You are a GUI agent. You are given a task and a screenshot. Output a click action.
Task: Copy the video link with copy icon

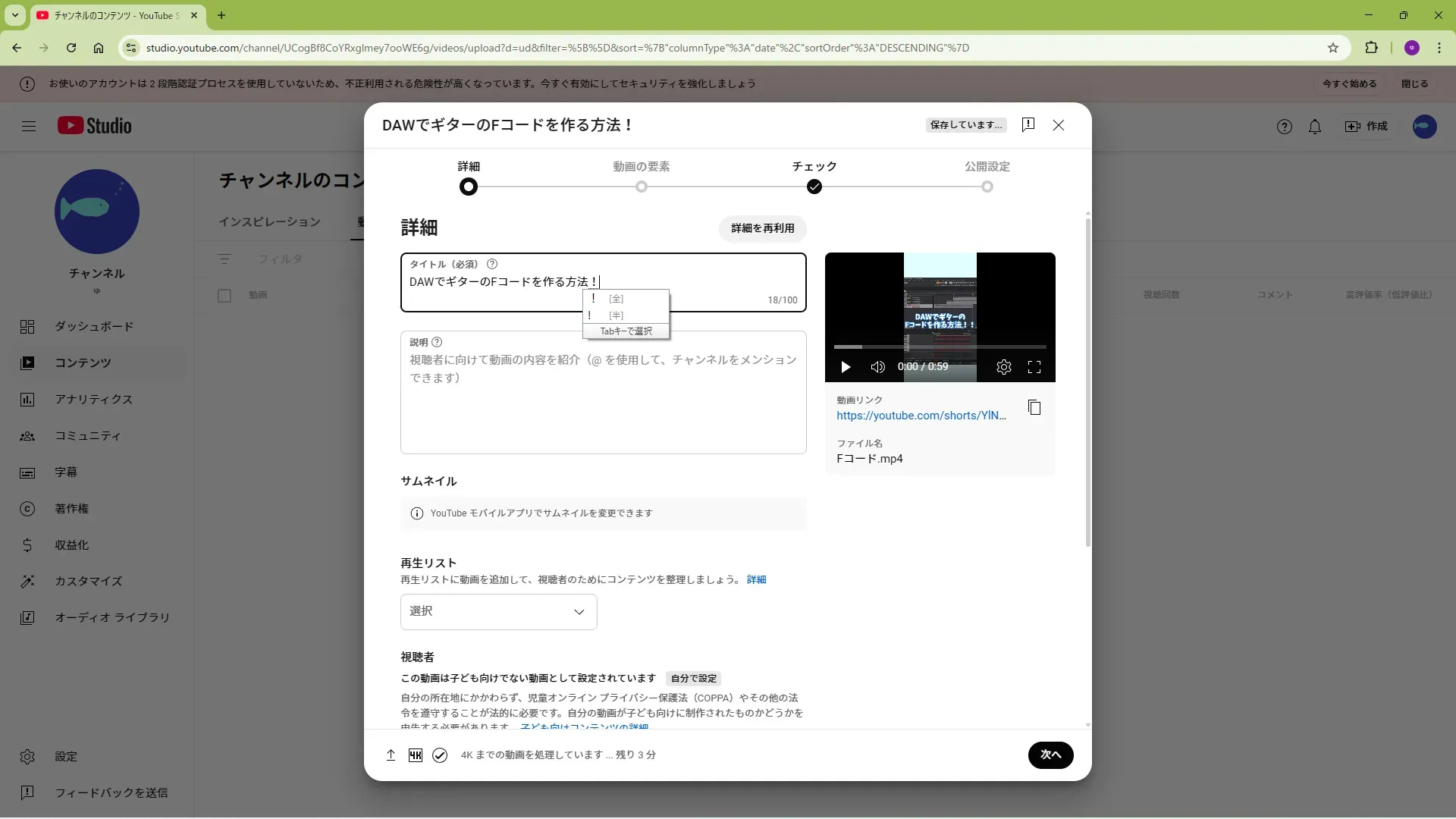click(1034, 408)
